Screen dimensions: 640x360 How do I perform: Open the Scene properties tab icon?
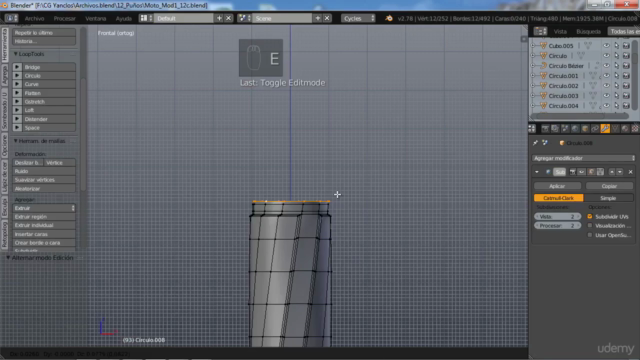tap(565, 129)
